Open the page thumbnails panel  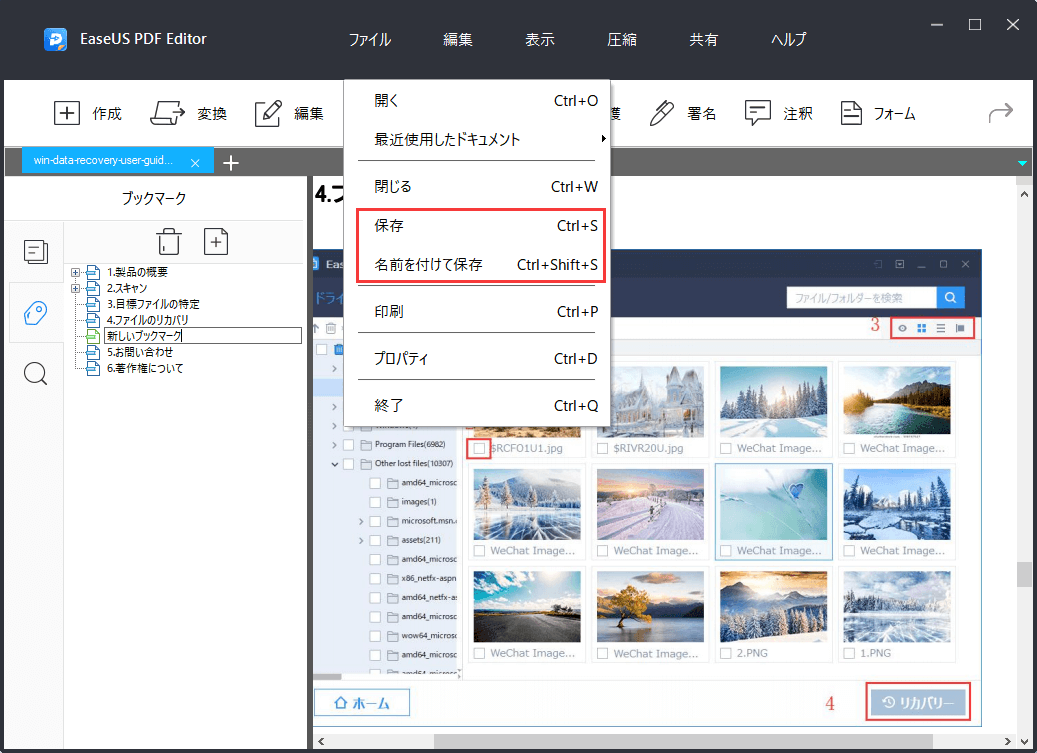[x=36, y=252]
